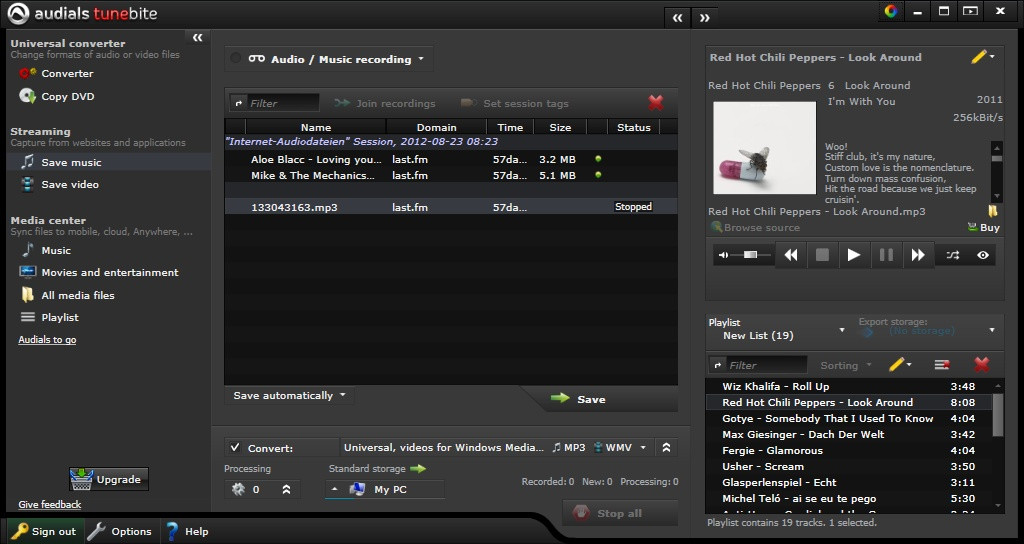Click the Upgrade button
1024x544 pixels.
pos(109,479)
